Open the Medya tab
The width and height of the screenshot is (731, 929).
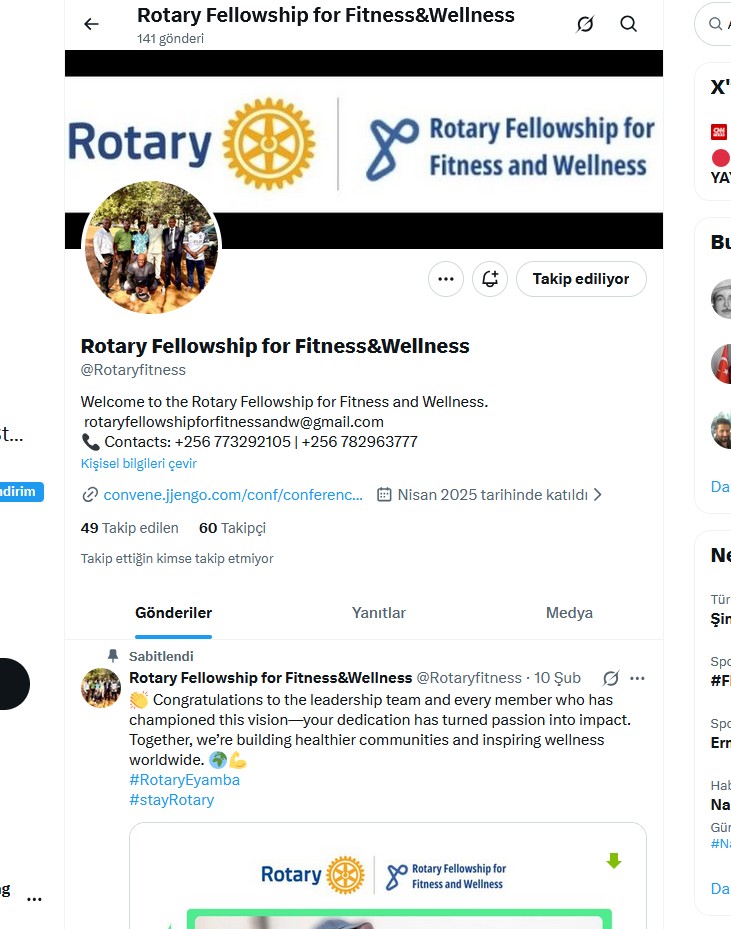569,613
